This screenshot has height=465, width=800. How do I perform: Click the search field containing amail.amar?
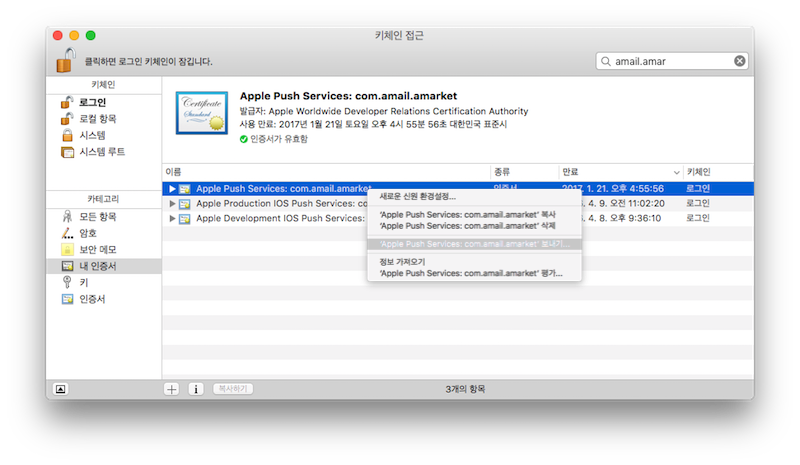pos(671,61)
